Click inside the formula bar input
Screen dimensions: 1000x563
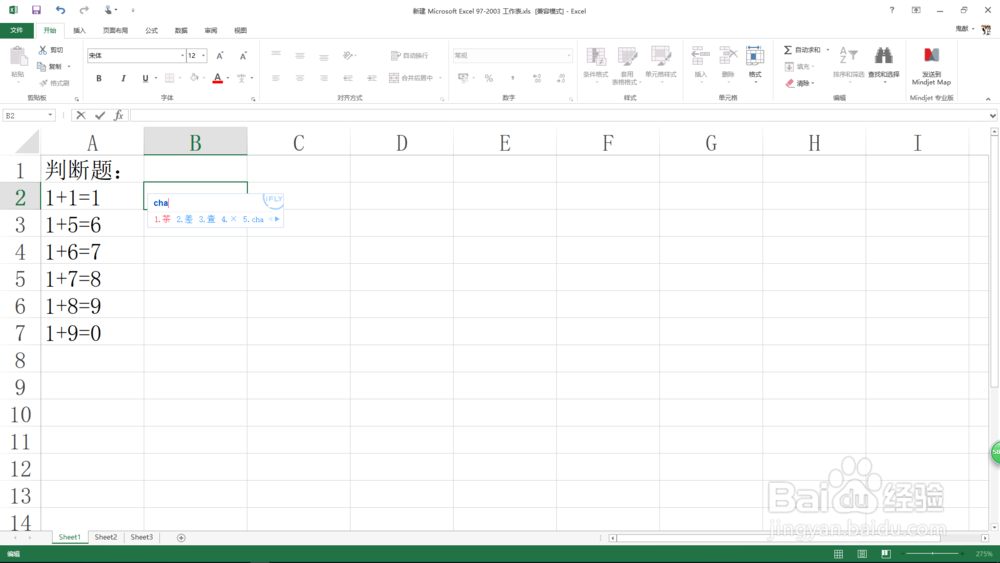coord(559,115)
